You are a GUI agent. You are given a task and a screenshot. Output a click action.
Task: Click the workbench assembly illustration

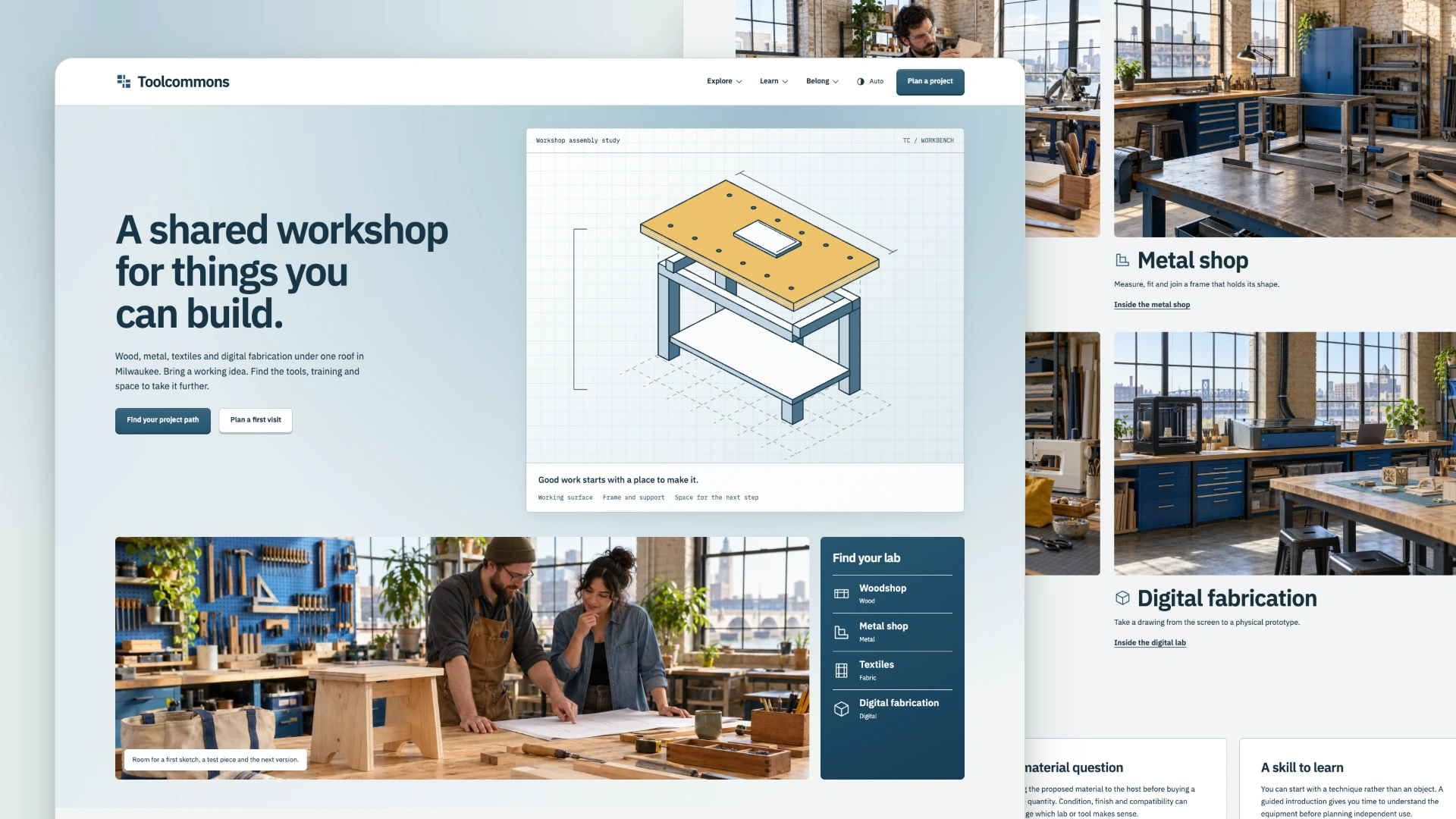745,308
